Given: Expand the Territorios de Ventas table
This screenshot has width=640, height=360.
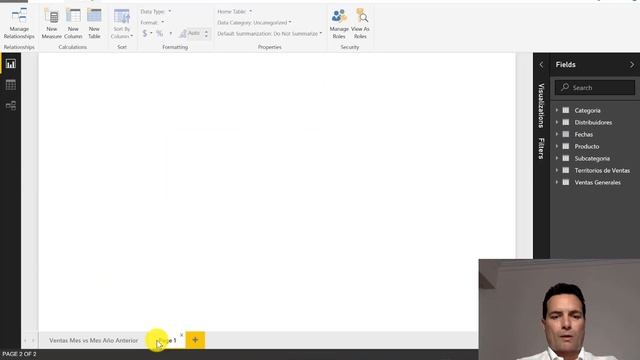Looking at the screenshot, I should pyautogui.click(x=557, y=170).
